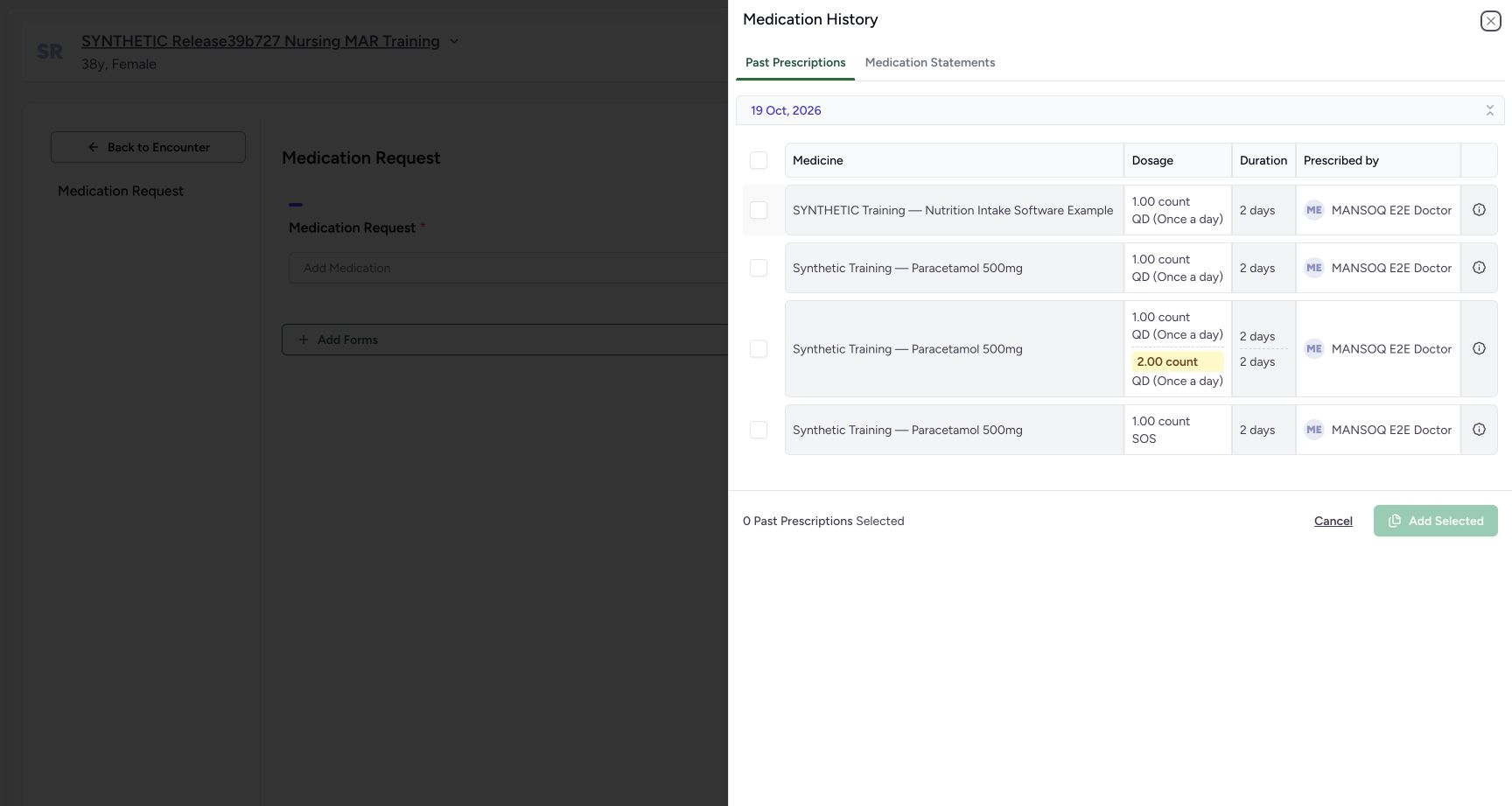Click the Medicine column header
1512x806 pixels.
(x=954, y=160)
